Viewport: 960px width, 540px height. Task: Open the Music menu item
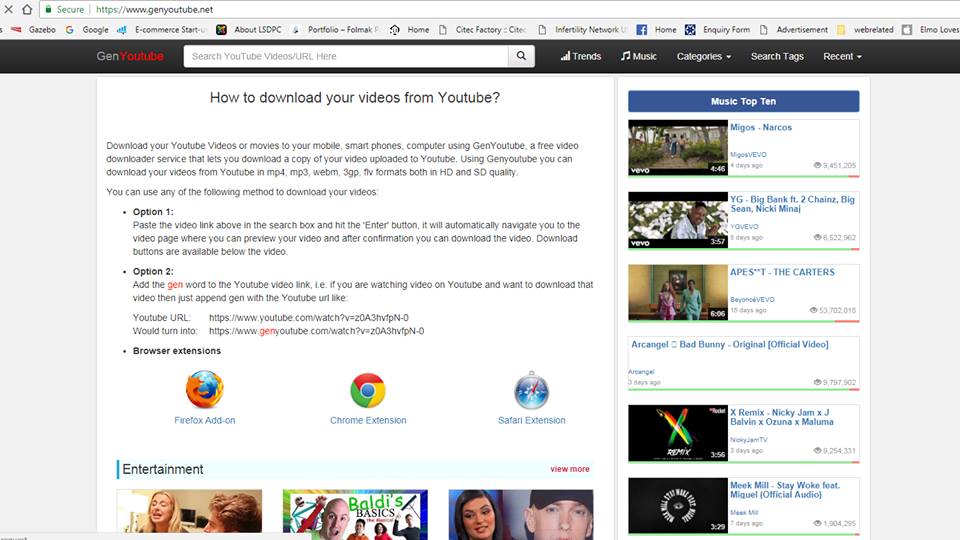pos(639,56)
